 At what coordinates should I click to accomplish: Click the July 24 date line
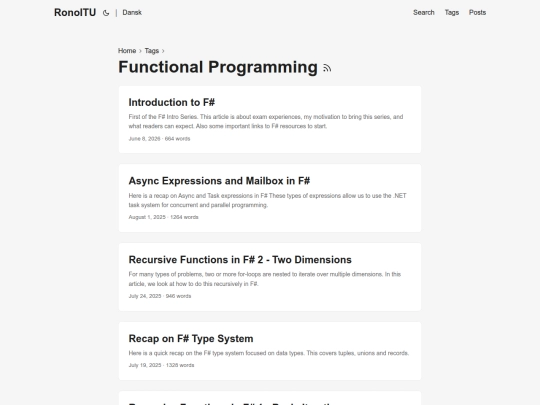pyautogui.click(x=159, y=296)
